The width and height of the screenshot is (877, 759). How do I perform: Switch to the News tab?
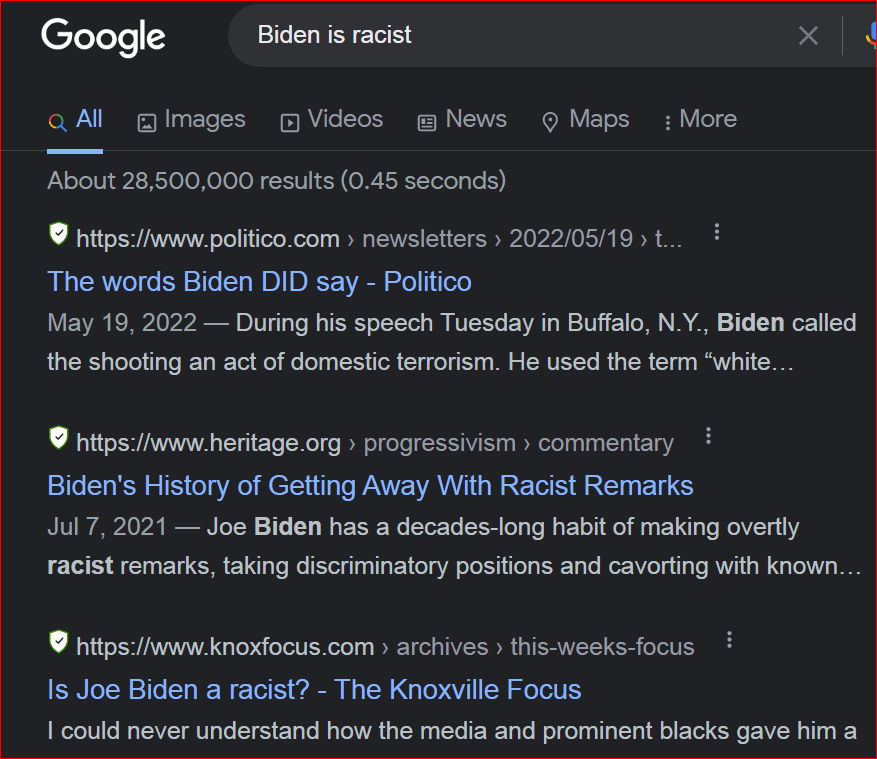point(462,120)
